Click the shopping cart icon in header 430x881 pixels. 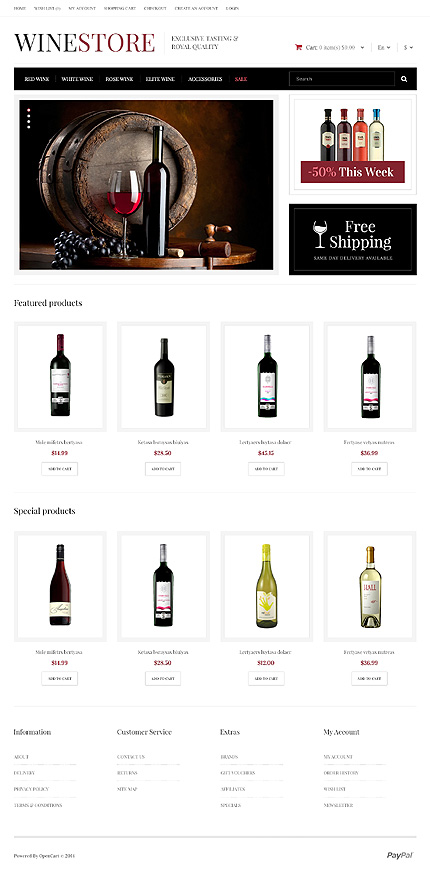click(x=298, y=48)
